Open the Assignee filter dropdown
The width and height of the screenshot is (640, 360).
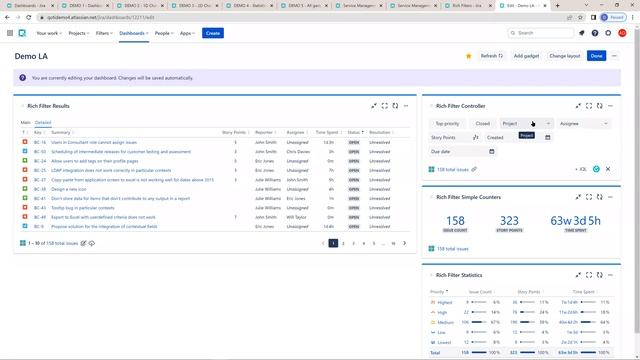(x=584, y=124)
